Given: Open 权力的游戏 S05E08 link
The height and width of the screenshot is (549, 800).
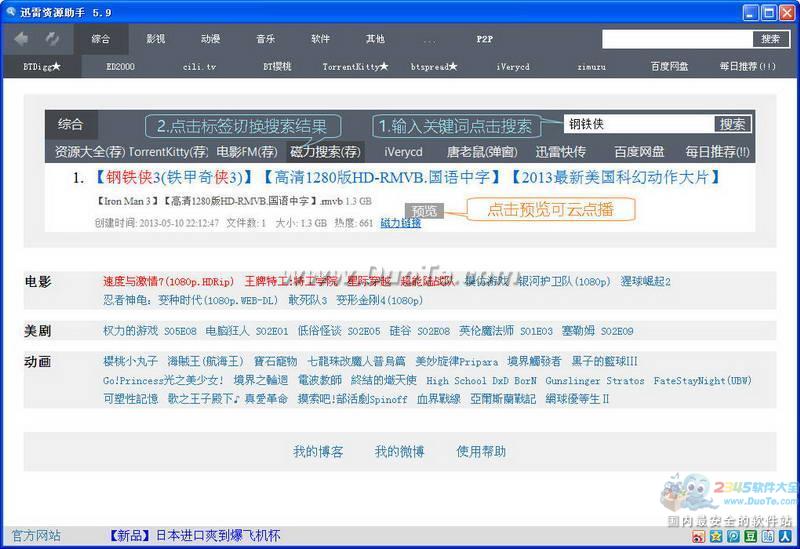Looking at the screenshot, I should pos(149,331).
